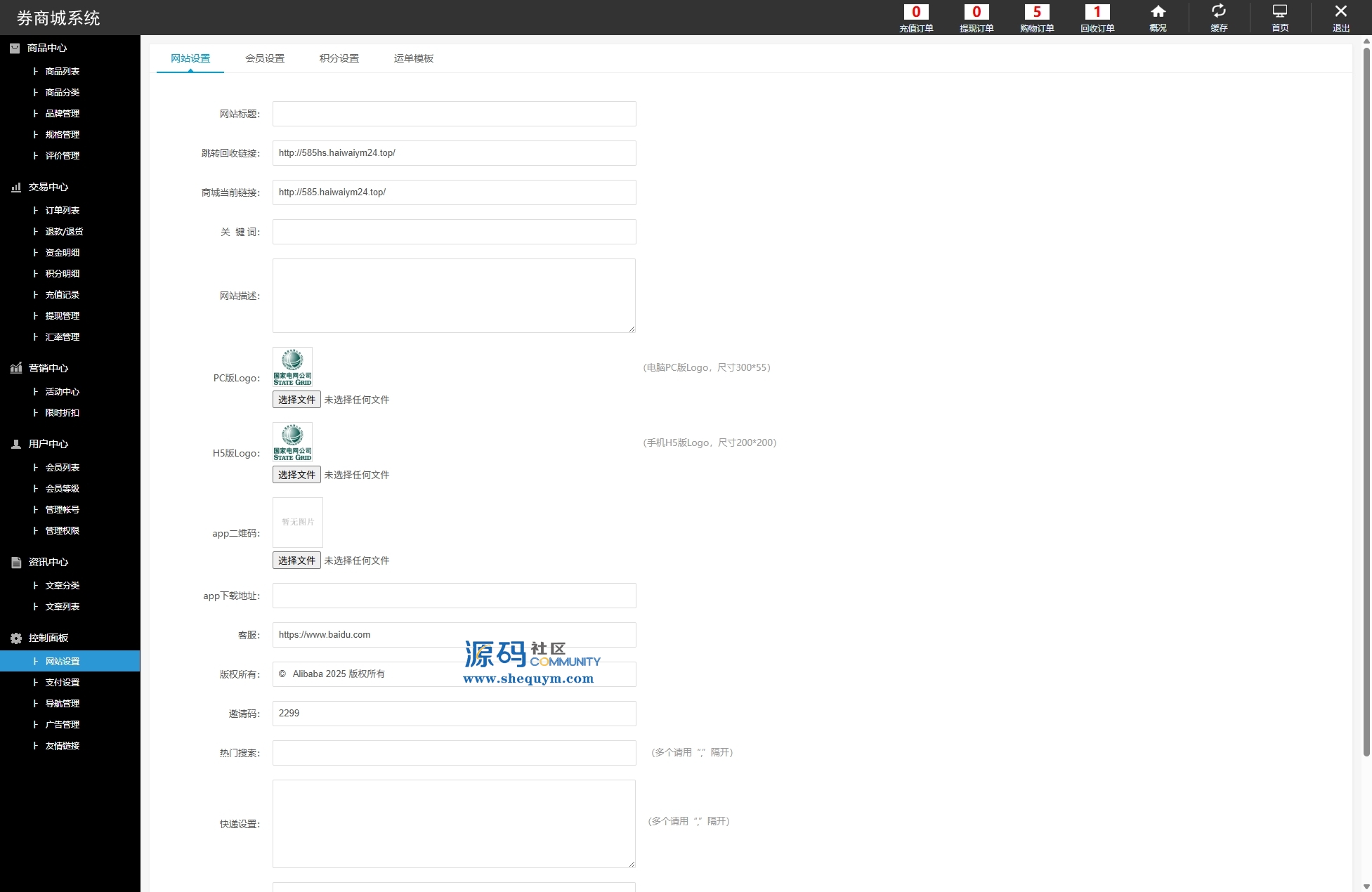
Task: Click the 网站标题 input field
Action: coord(454,114)
